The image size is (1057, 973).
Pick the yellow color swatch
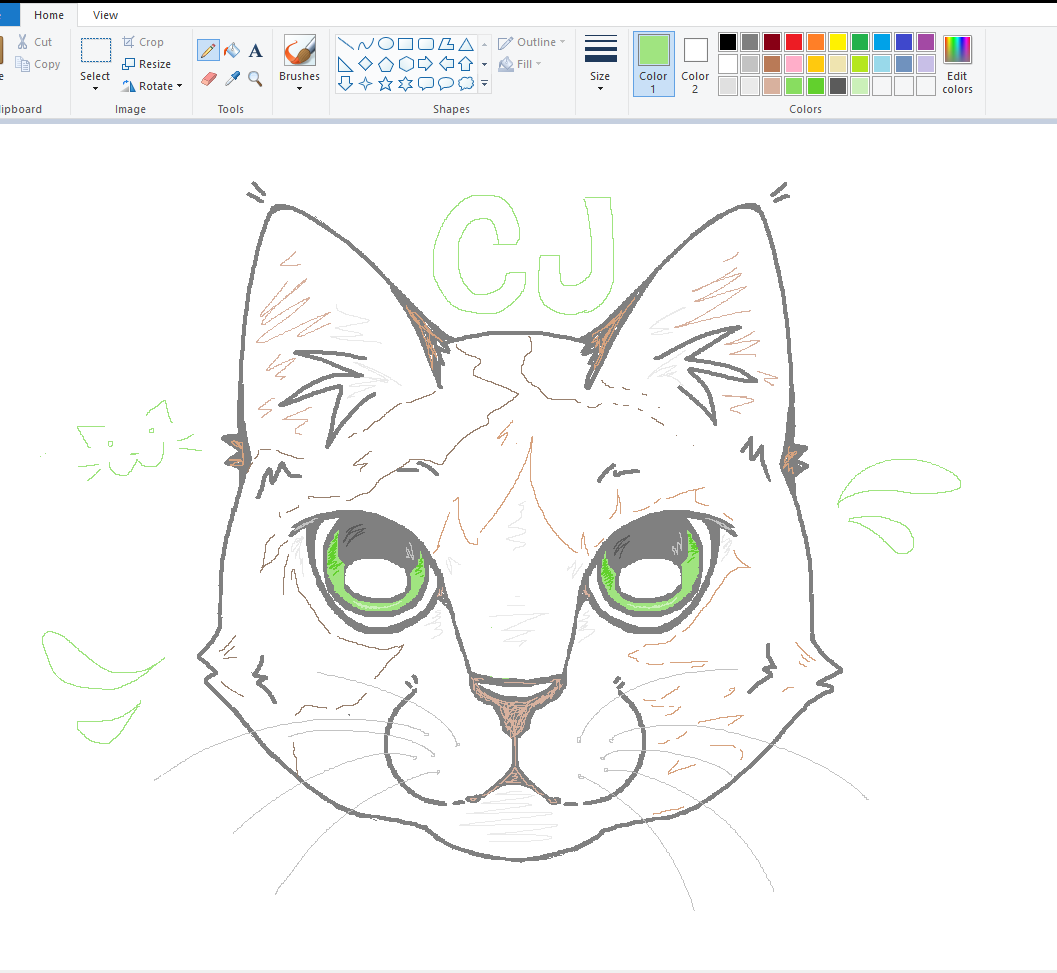[x=838, y=42]
